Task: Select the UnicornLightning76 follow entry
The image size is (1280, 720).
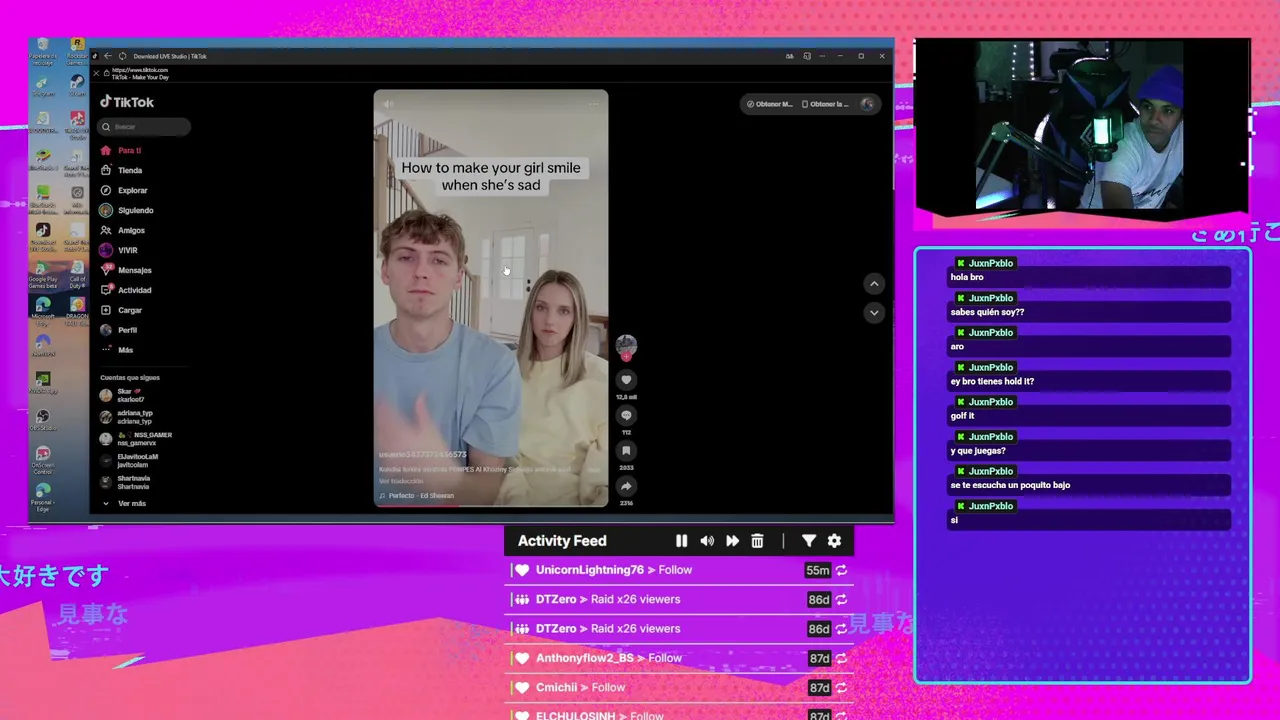Action: 680,570
